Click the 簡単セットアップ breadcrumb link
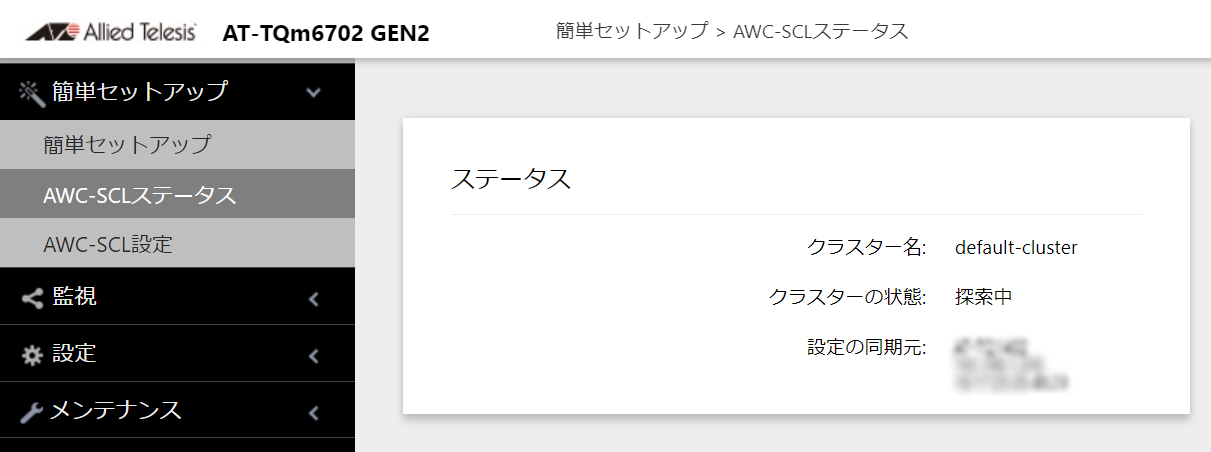1211x452 pixels. pos(632,31)
